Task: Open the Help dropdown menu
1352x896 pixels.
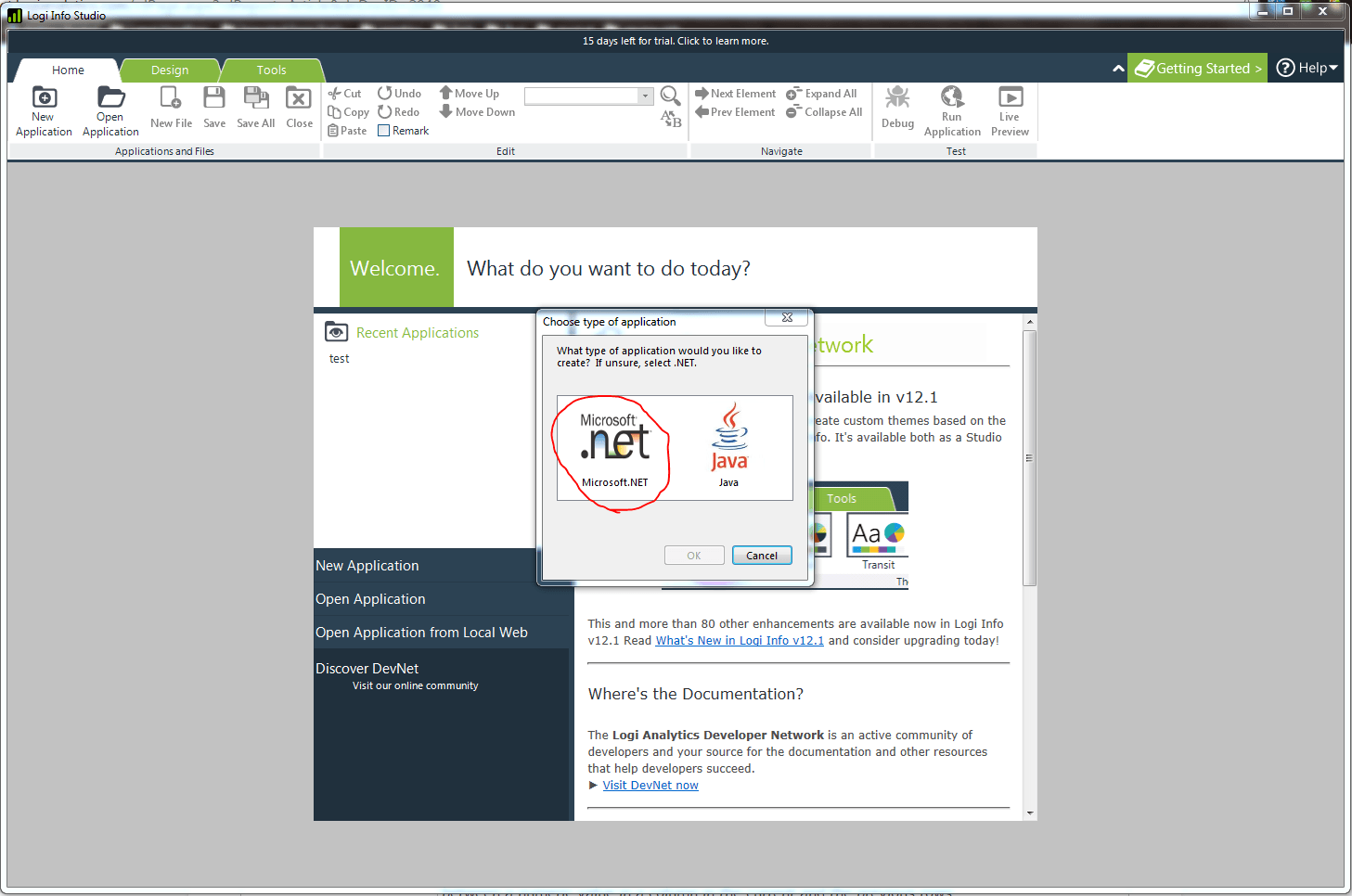Action: [x=1307, y=67]
